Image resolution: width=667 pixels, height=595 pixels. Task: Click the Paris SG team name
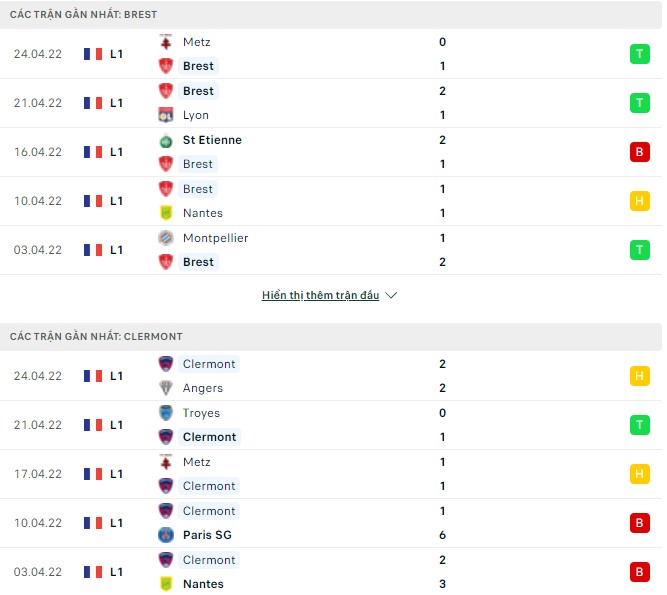207,535
